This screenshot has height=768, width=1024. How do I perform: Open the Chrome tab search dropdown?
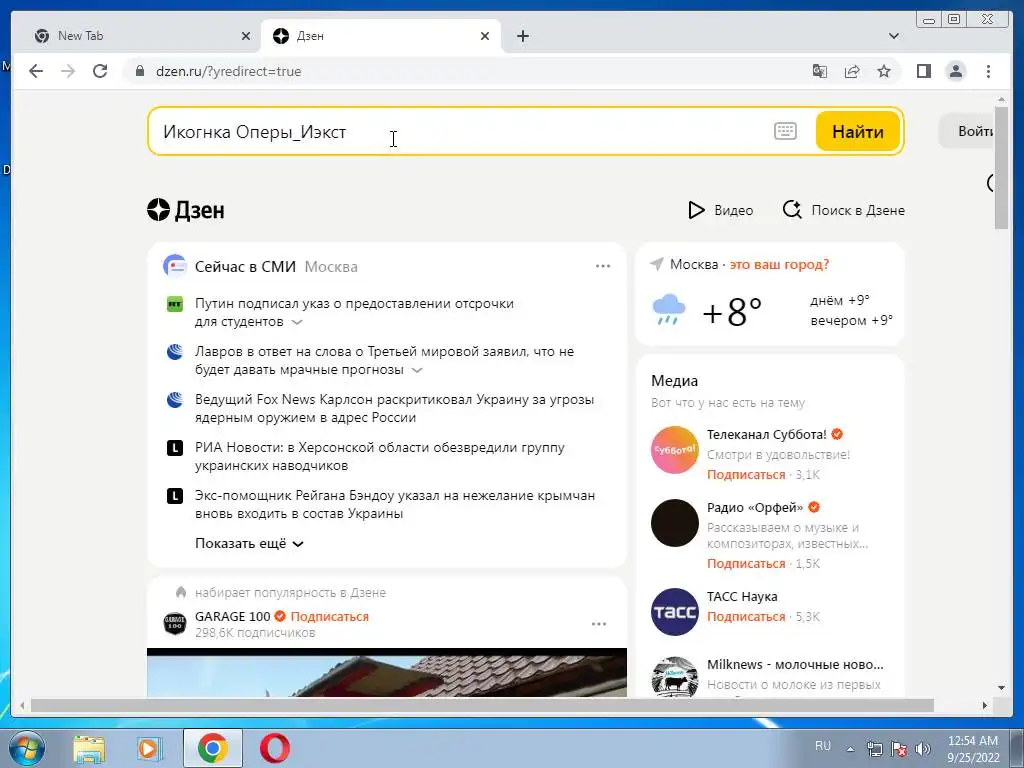click(x=893, y=36)
